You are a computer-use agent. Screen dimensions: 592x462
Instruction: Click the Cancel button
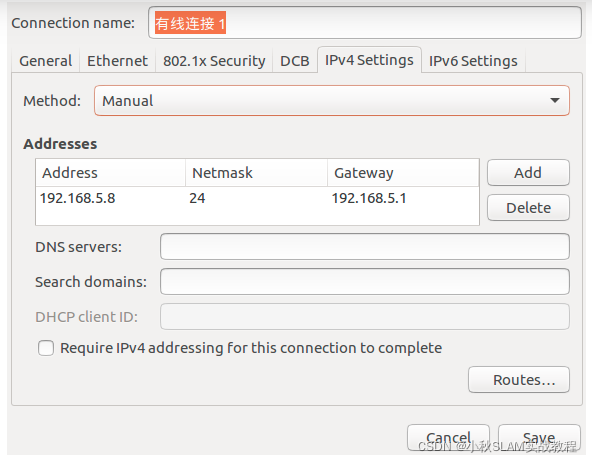448,437
